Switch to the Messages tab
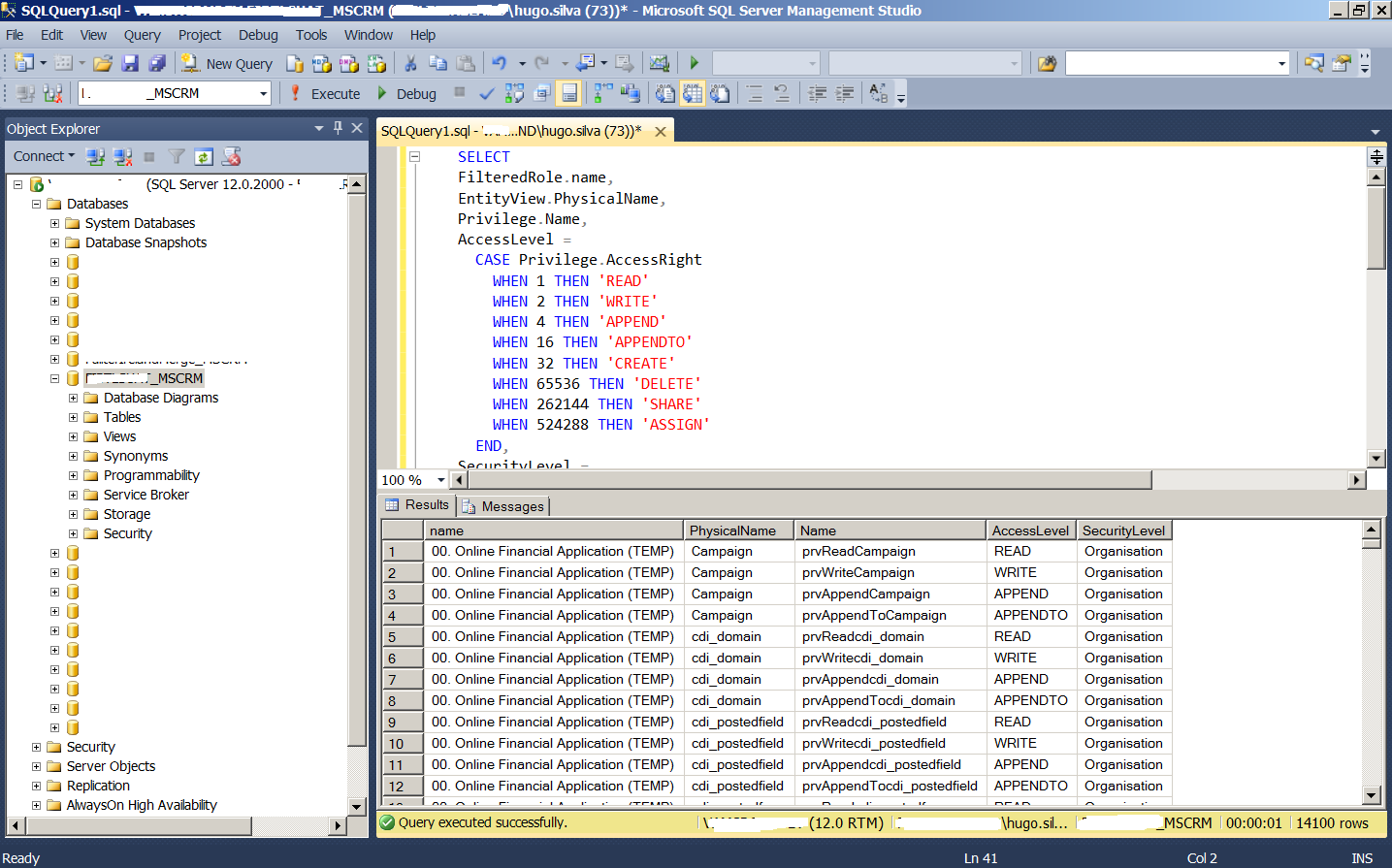Screen dimensions: 1392x868 pos(503,506)
